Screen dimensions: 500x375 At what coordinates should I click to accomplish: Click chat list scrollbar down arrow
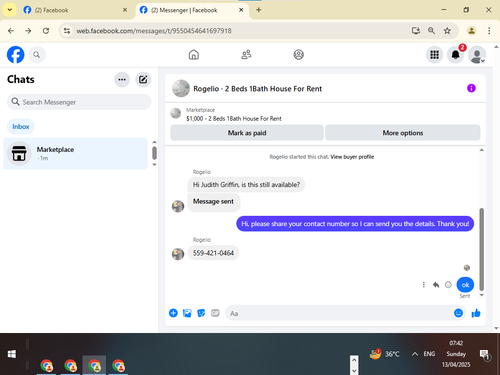point(154,165)
